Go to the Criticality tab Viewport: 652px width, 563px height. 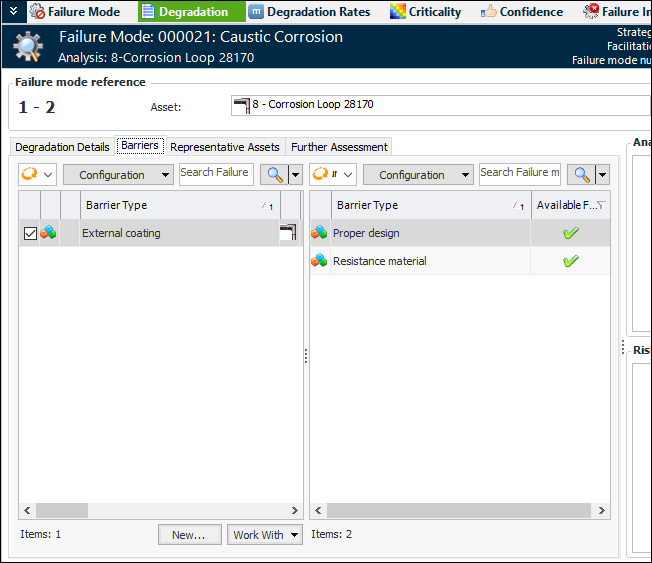point(425,12)
